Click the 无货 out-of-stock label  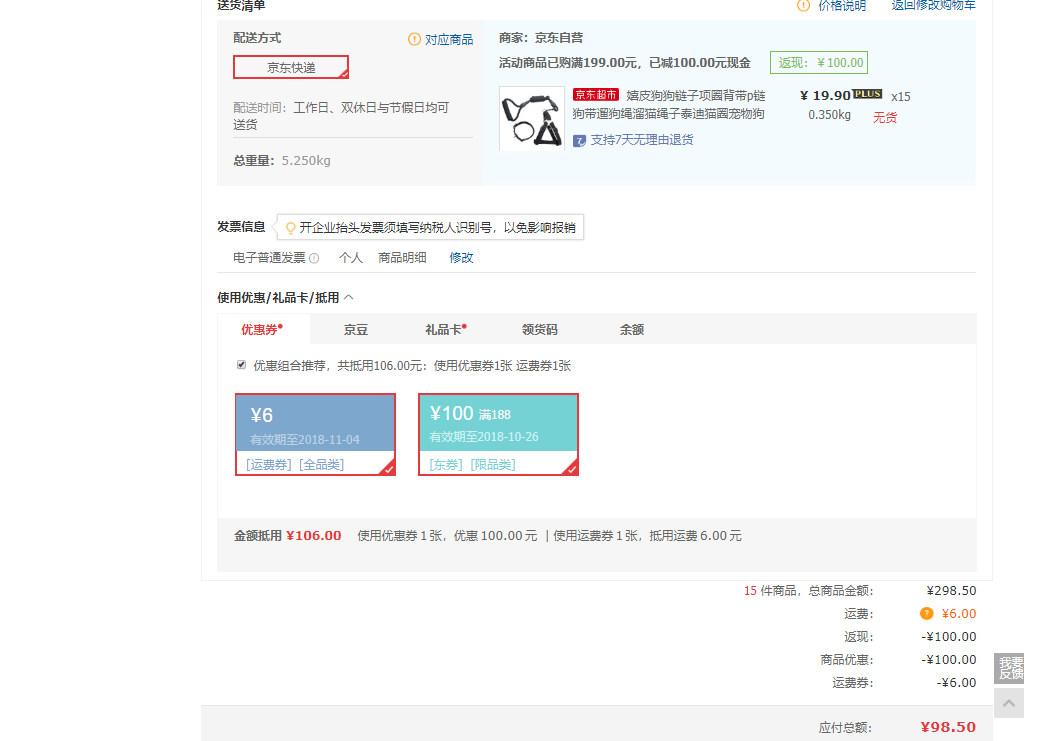pyautogui.click(x=885, y=117)
